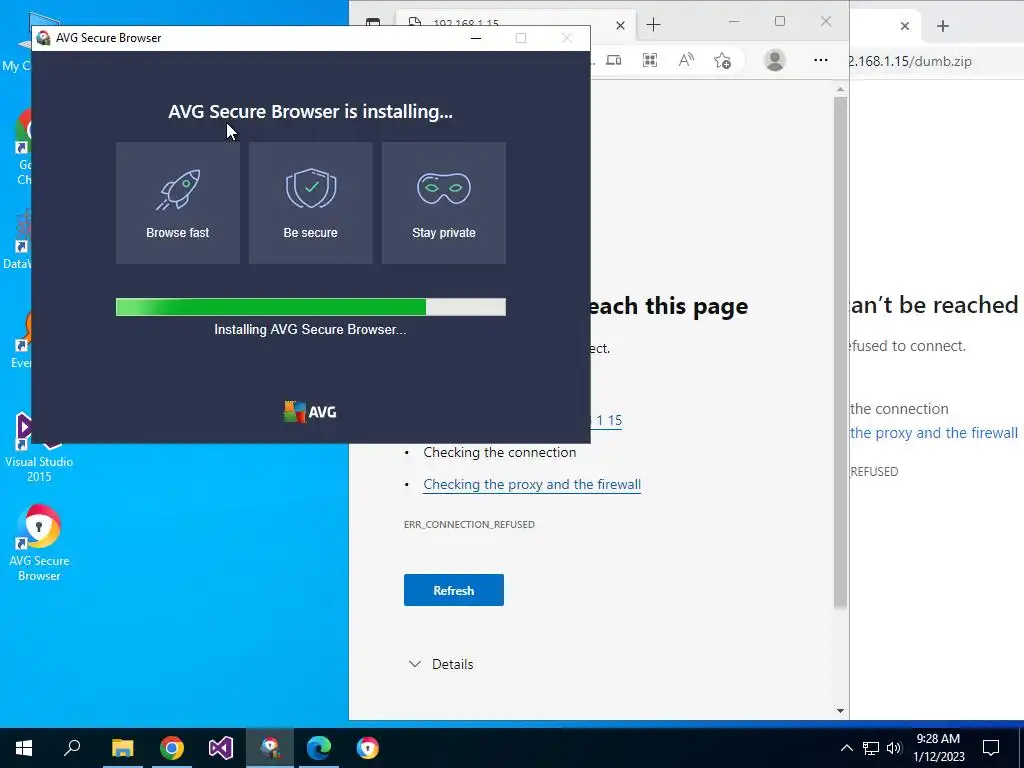Click scroll down arrow in Edge
This screenshot has width=1024, height=768.
click(840, 711)
